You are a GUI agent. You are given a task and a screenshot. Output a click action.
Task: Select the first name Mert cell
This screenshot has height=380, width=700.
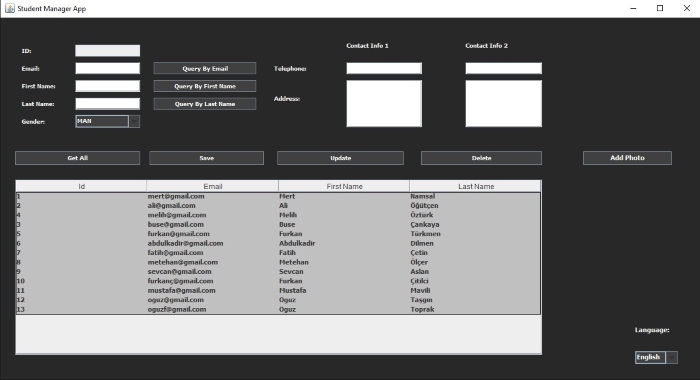tap(344, 196)
